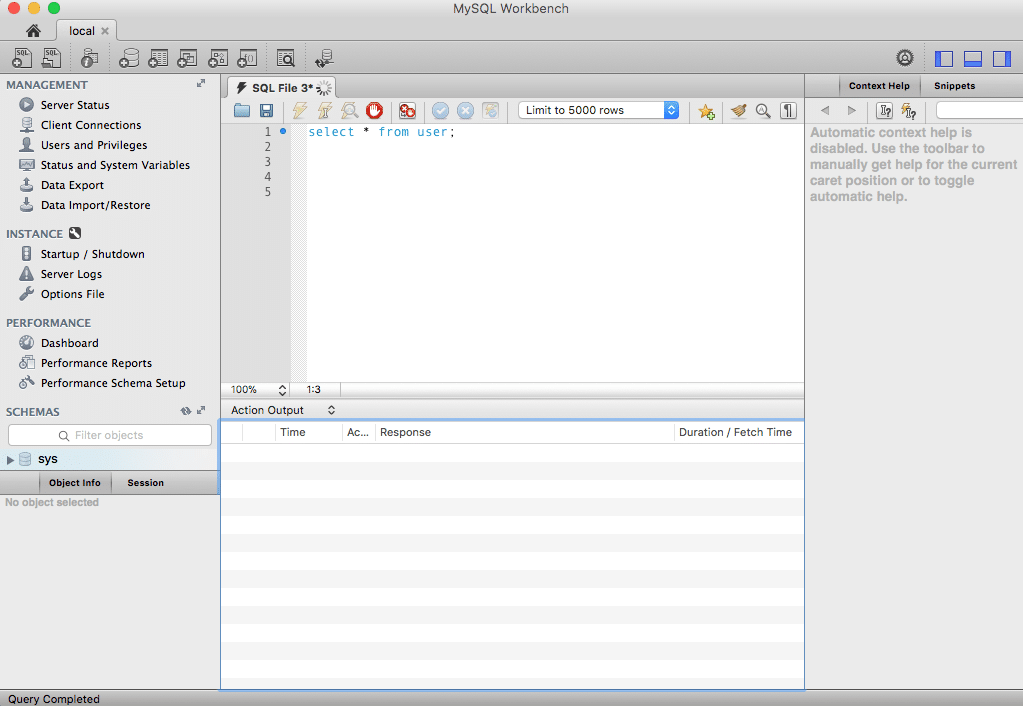The image size is (1023, 706).
Task: Execute the query lightning bolt icon
Action: (x=299, y=110)
